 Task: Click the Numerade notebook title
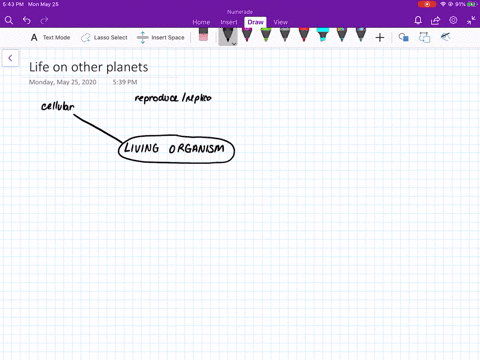pyautogui.click(x=240, y=12)
